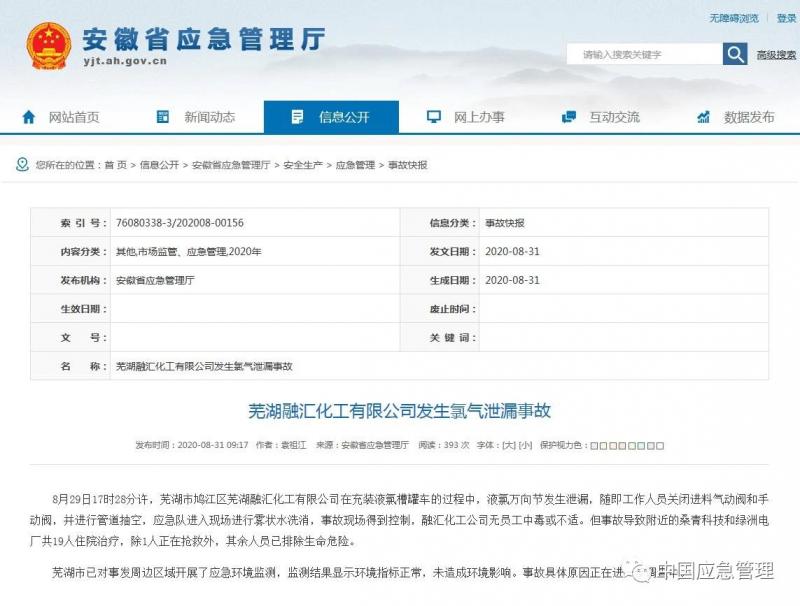Click the national emblem logo

(48, 46)
